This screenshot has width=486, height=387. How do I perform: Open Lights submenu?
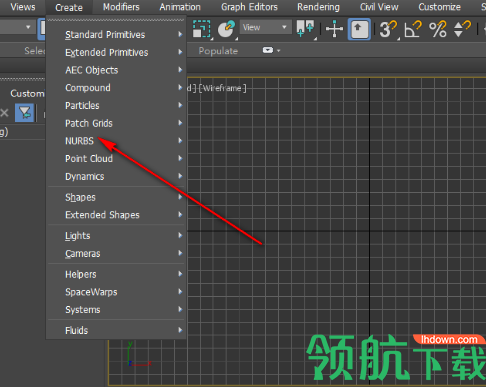click(116, 235)
